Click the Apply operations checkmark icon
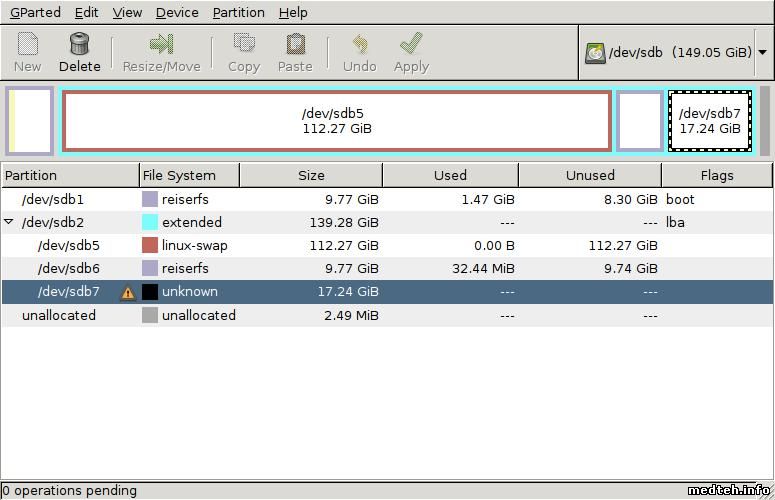775x500 pixels. (410, 45)
